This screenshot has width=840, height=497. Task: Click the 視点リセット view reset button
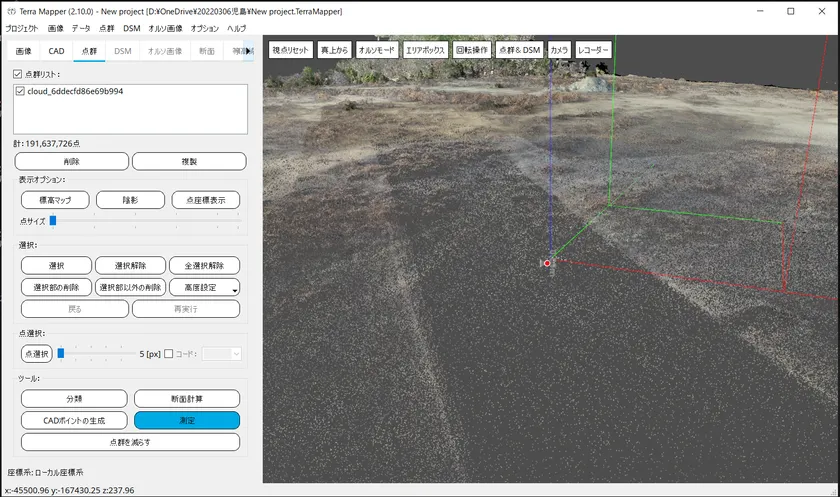[x=290, y=49]
